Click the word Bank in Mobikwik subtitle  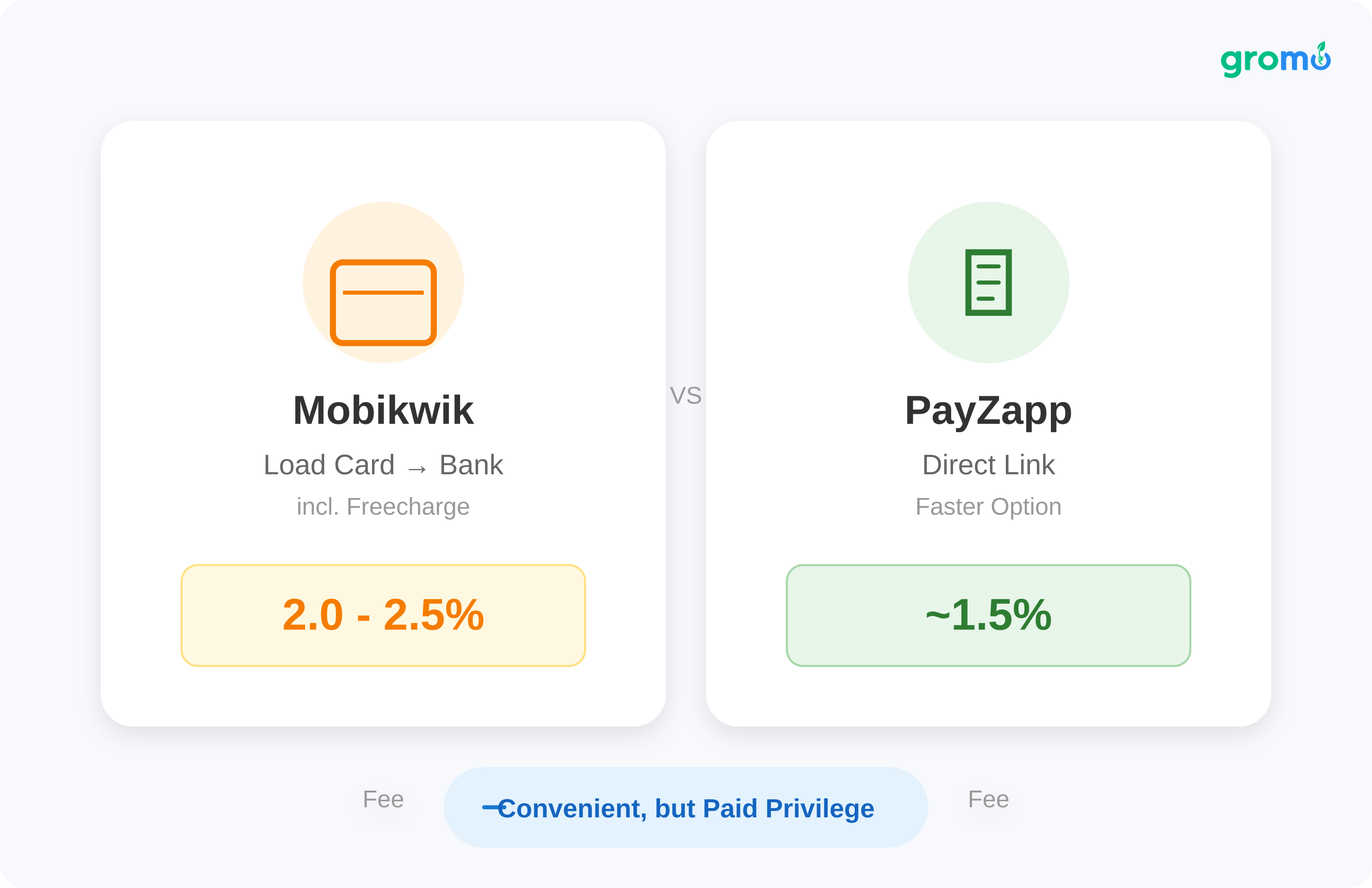tap(471, 465)
